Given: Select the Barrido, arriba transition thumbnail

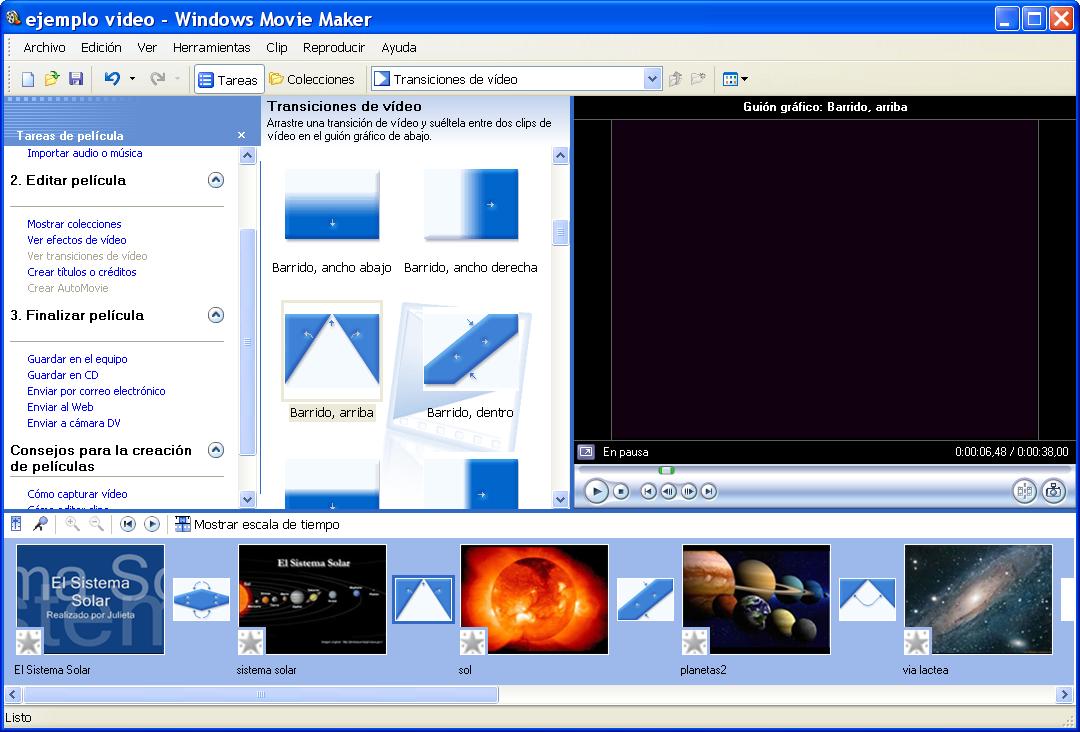Looking at the screenshot, I should [x=332, y=350].
